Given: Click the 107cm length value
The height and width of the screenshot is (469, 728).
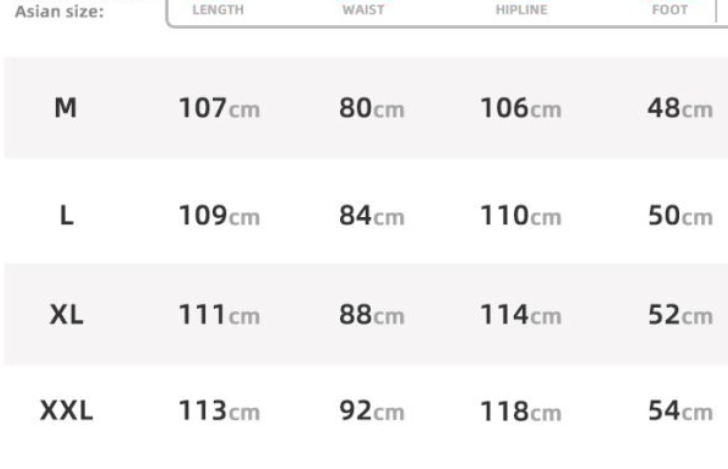Looking at the screenshot, I should [x=219, y=109].
